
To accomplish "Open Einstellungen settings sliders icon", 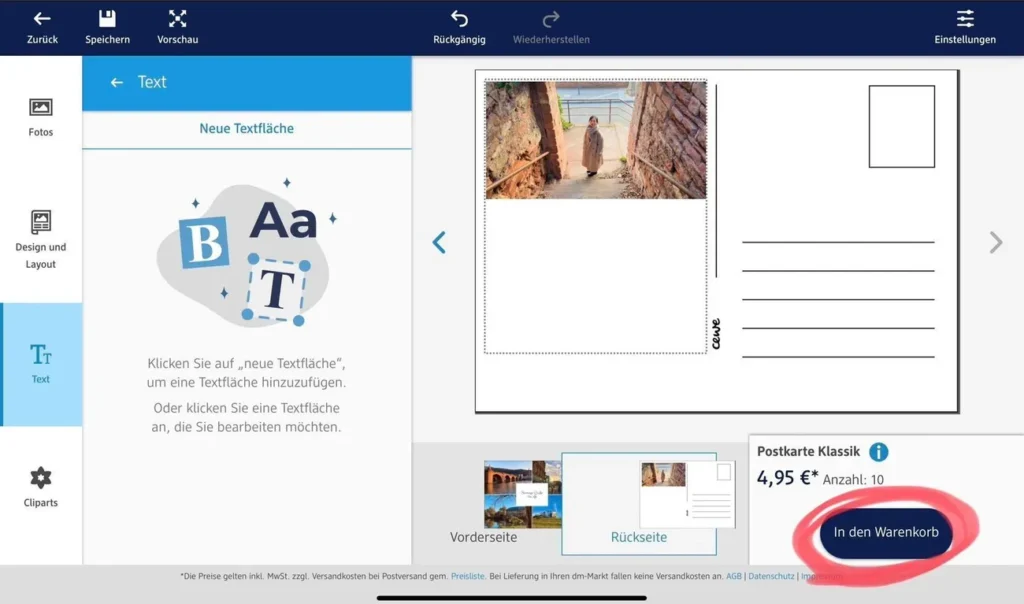I will pyautogui.click(x=964, y=19).
